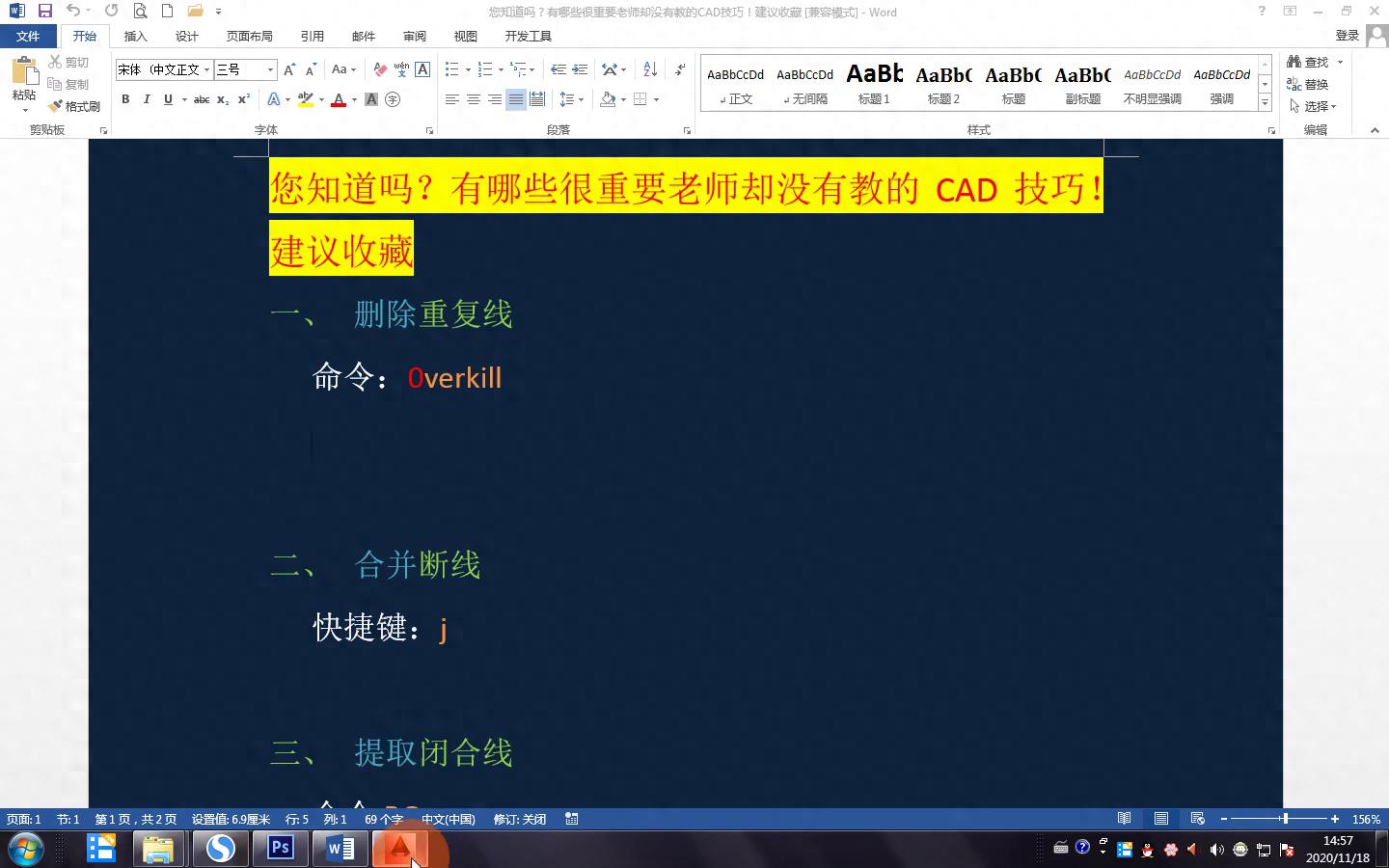Open the 审阅 ribbon tab
Image resolution: width=1389 pixels, height=868 pixels.
415,36
